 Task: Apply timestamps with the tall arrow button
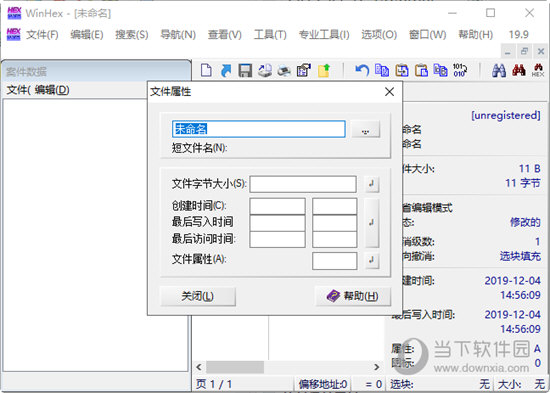372,222
